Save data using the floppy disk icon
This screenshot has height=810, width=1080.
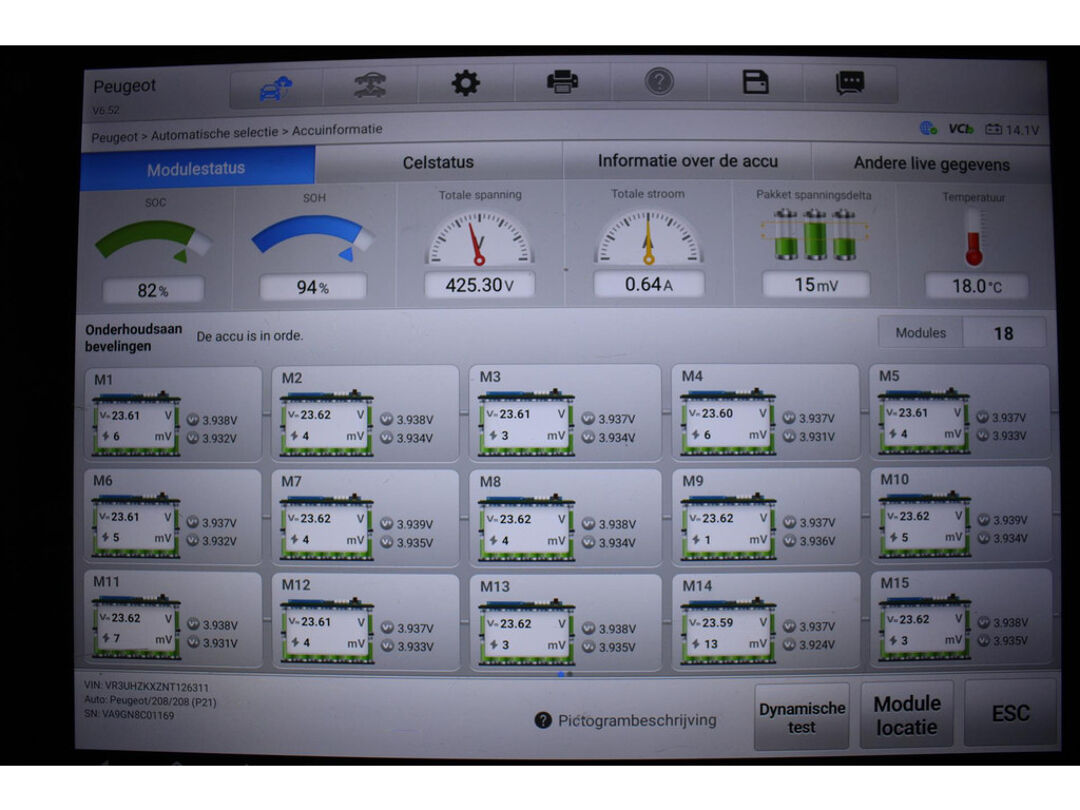click(756, 83)
